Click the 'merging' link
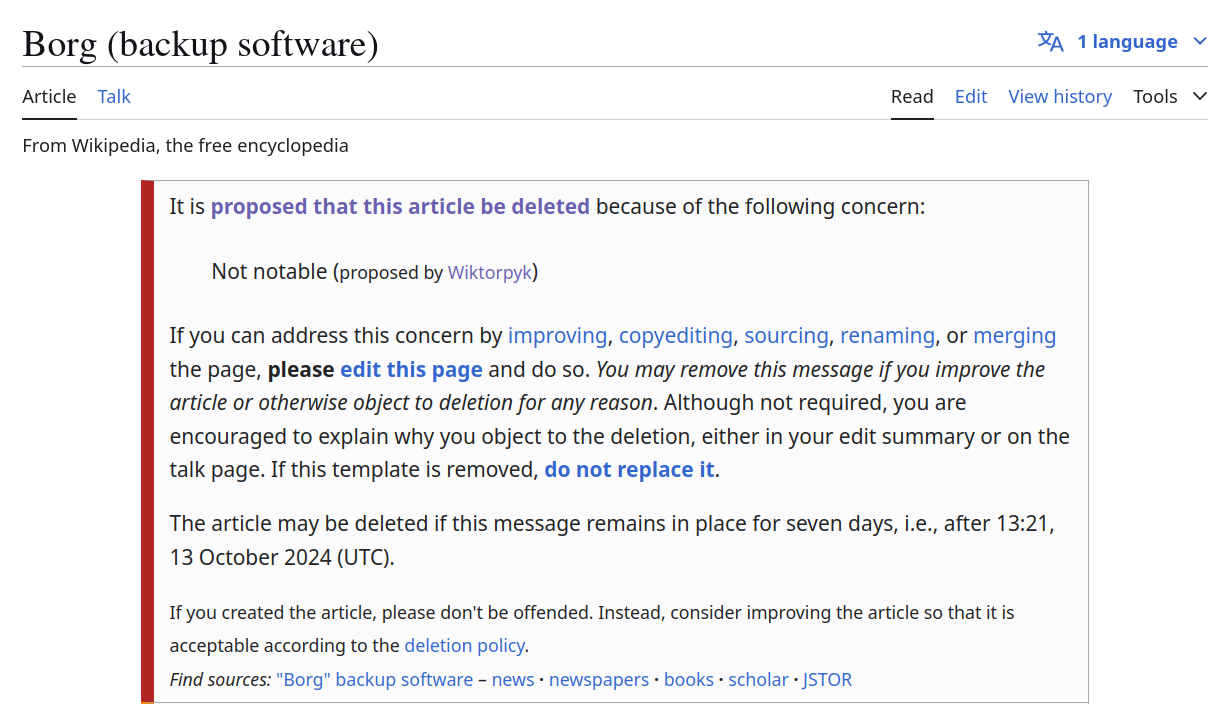The image size is (1222, 704). tap(1014, 336)
